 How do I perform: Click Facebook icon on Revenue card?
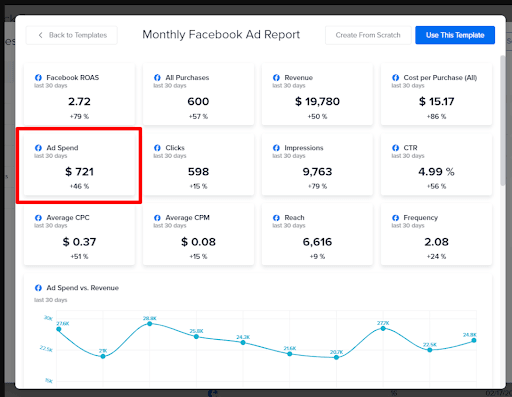tap(276, 78)
